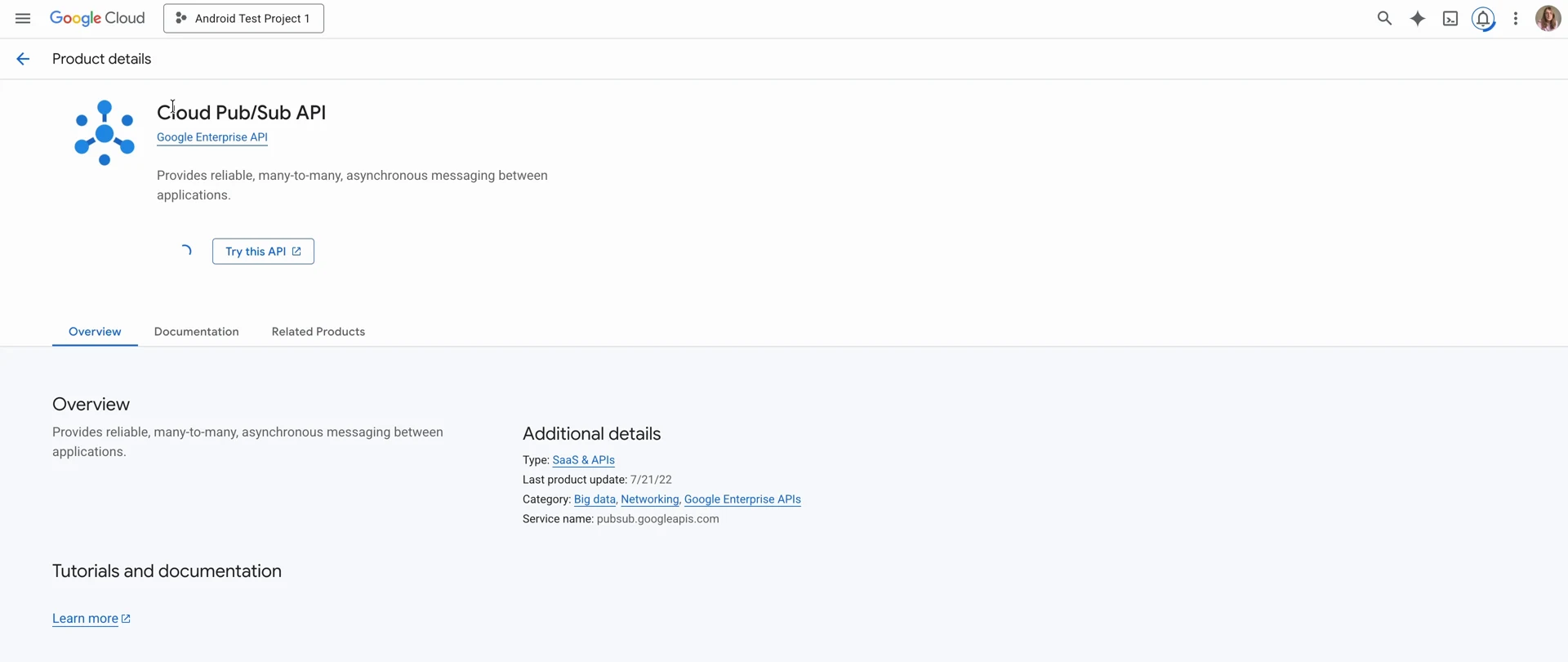The height and width of the screenshot is (662, 1568).
Task: Click the loading spinner beside Try this API
Action: 186,251
